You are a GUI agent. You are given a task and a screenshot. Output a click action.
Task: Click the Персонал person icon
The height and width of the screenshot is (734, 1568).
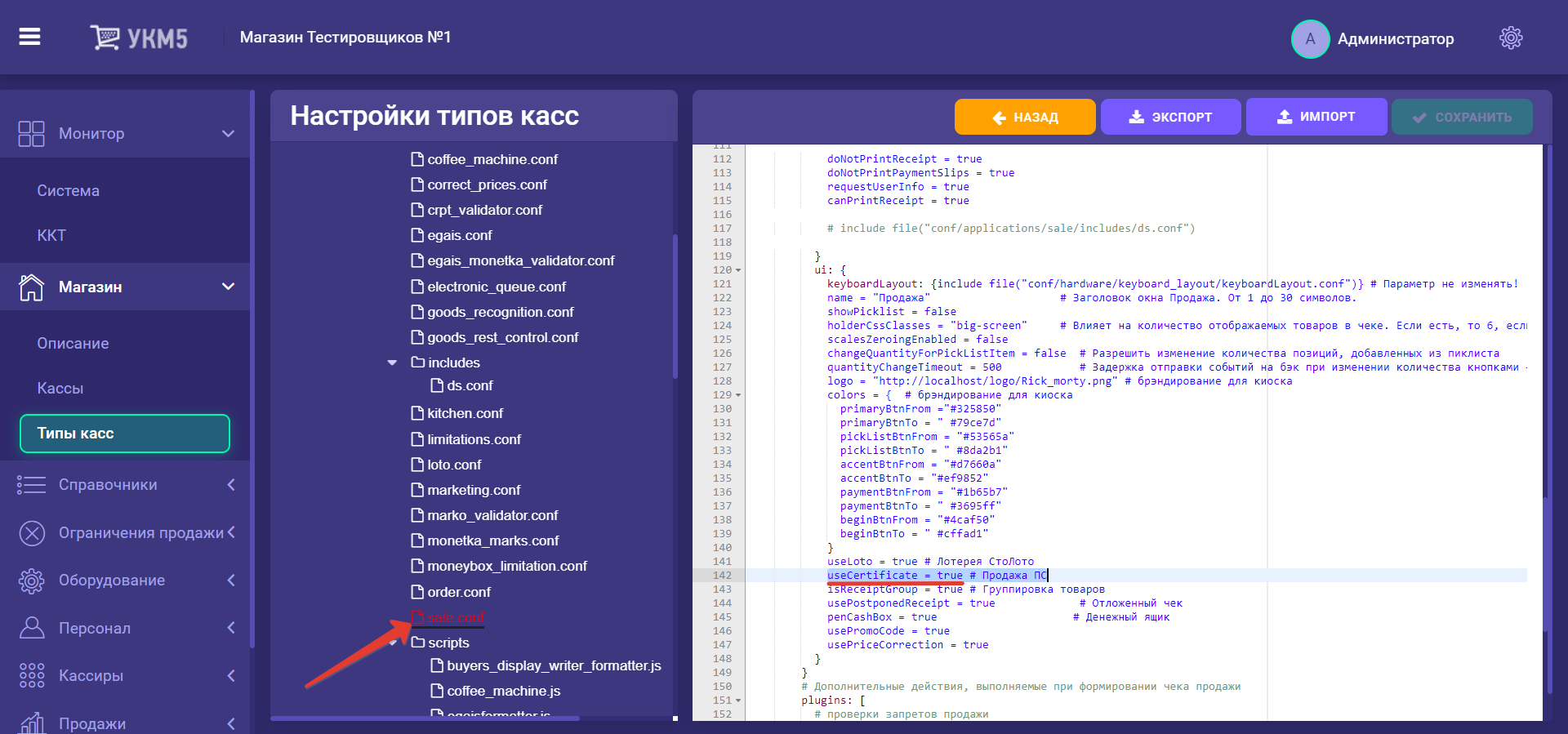[31, 628]
